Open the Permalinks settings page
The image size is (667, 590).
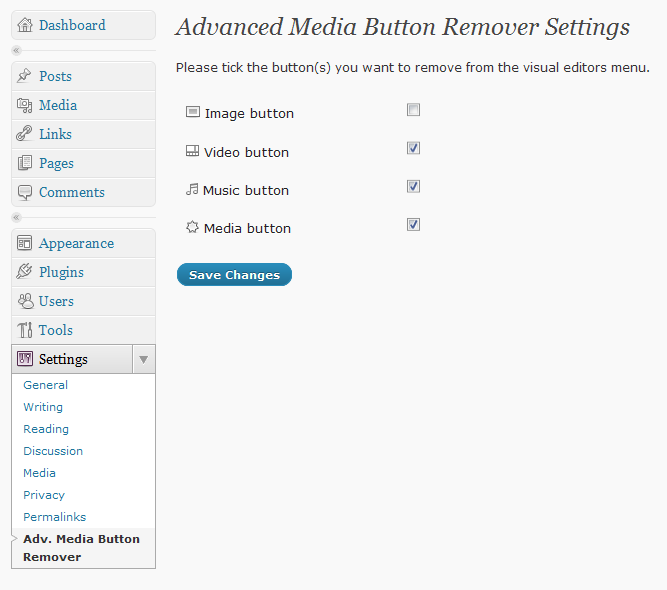click(x=55, y=517)
